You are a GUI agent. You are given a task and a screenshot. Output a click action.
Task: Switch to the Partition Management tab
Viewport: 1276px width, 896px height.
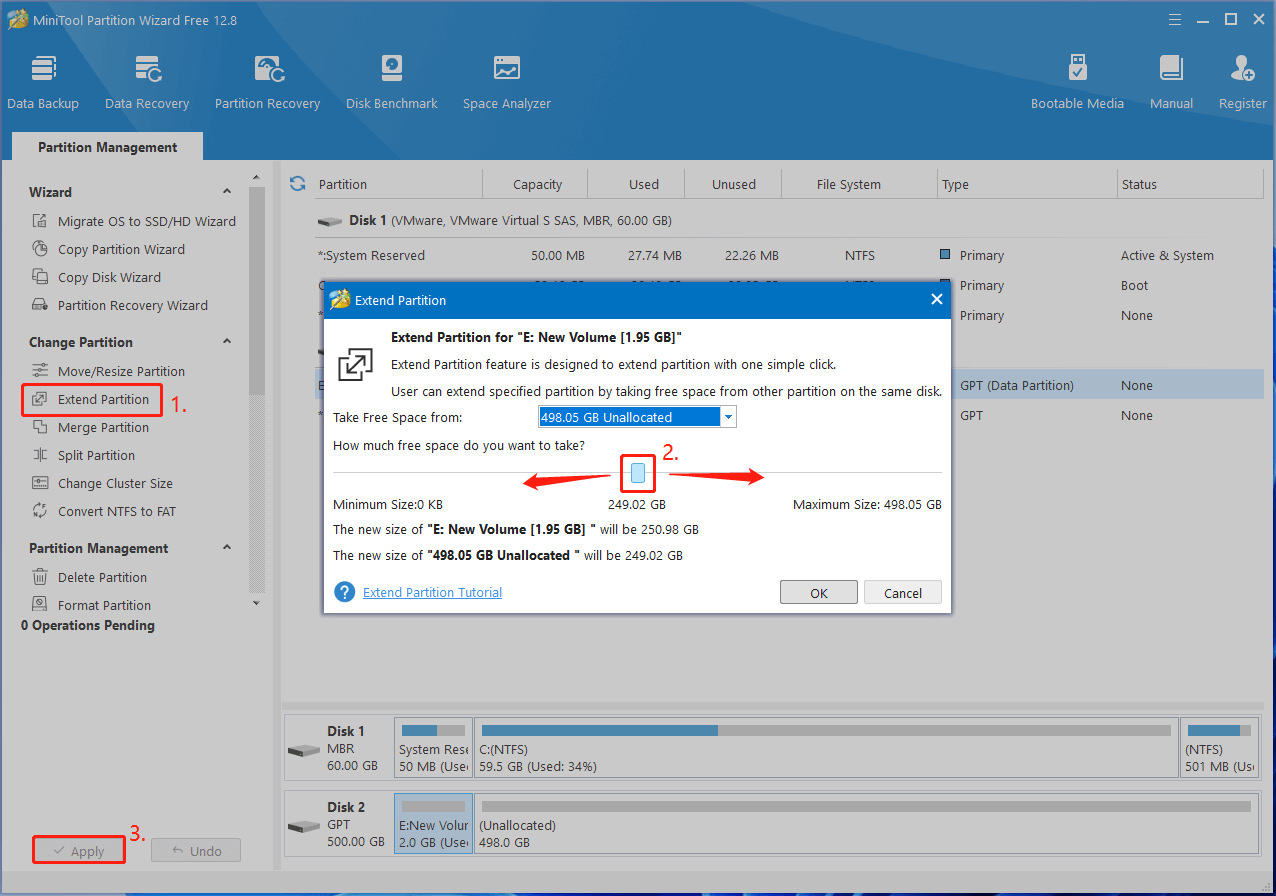(108, 147)
